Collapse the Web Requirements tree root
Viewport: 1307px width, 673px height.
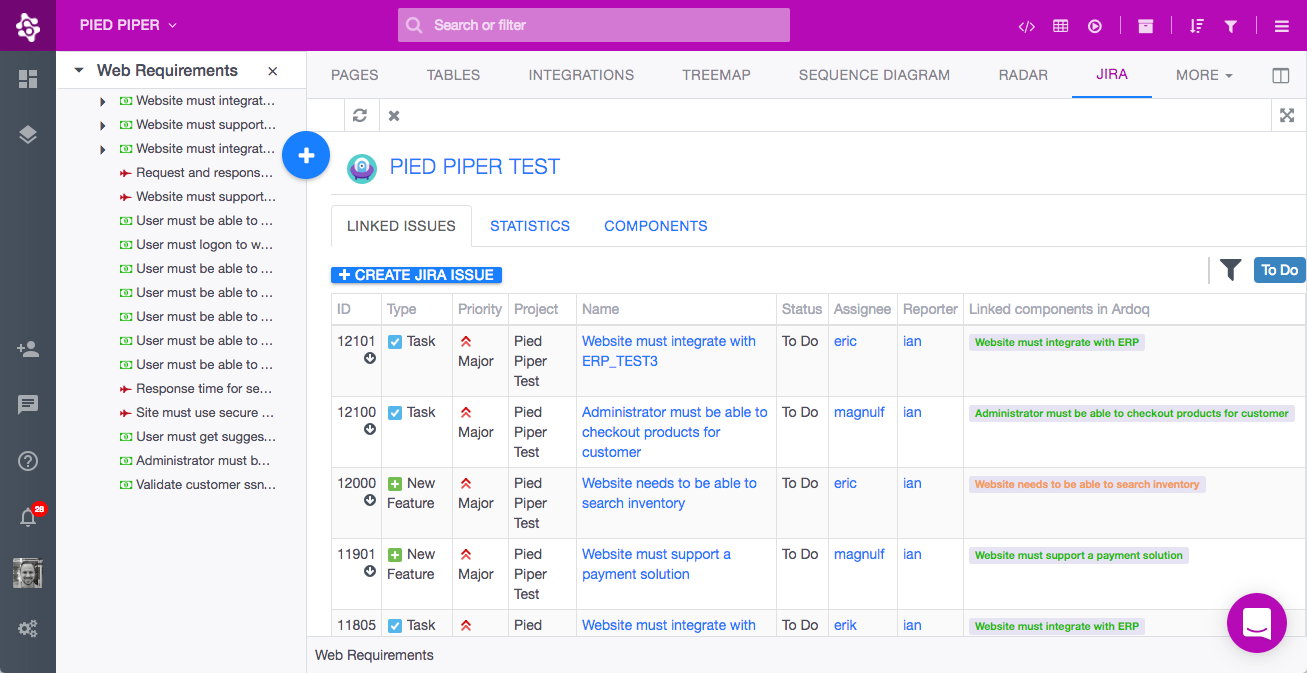(79, 71)
